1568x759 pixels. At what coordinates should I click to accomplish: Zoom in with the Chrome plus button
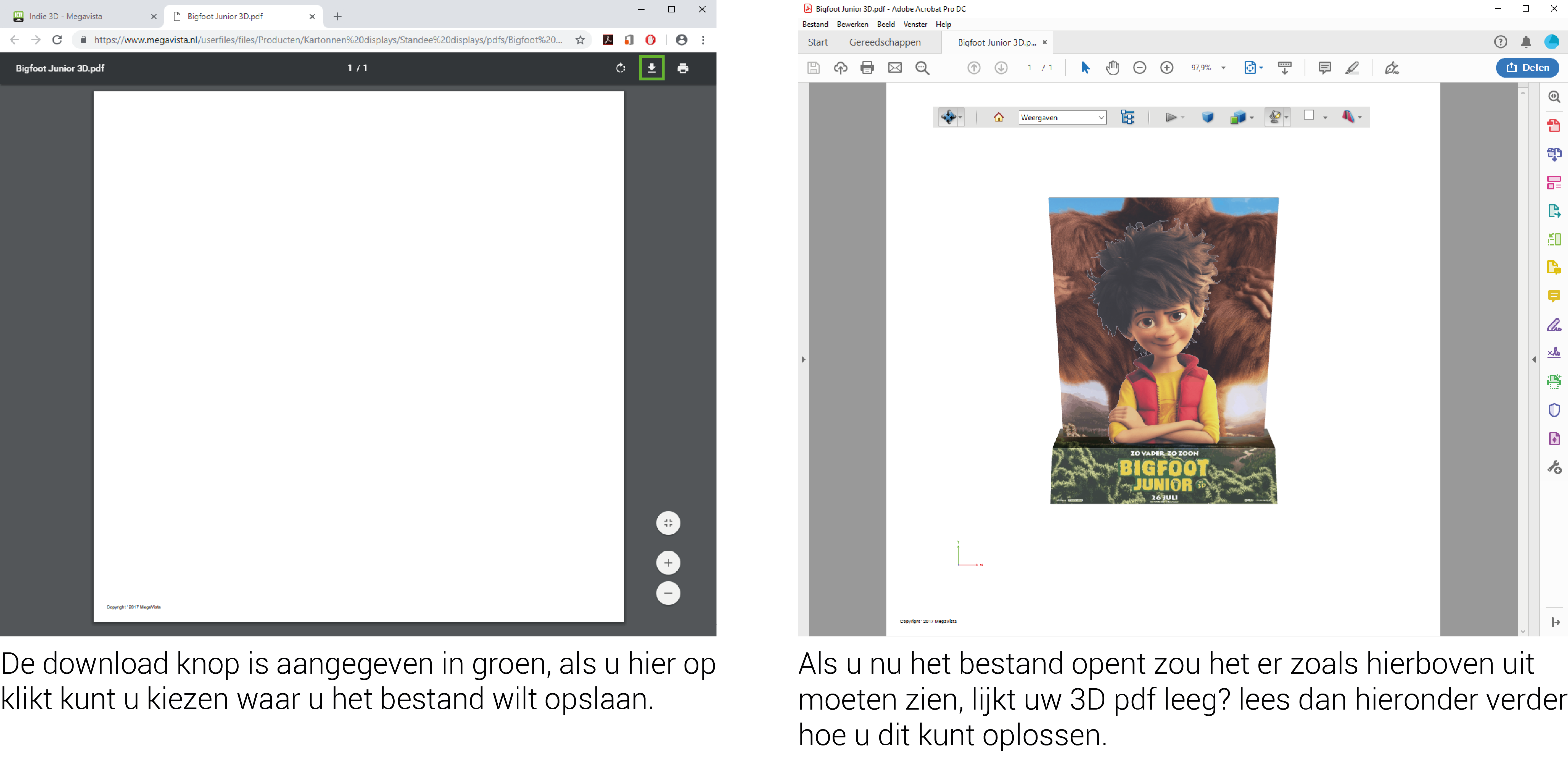(668, 562)
